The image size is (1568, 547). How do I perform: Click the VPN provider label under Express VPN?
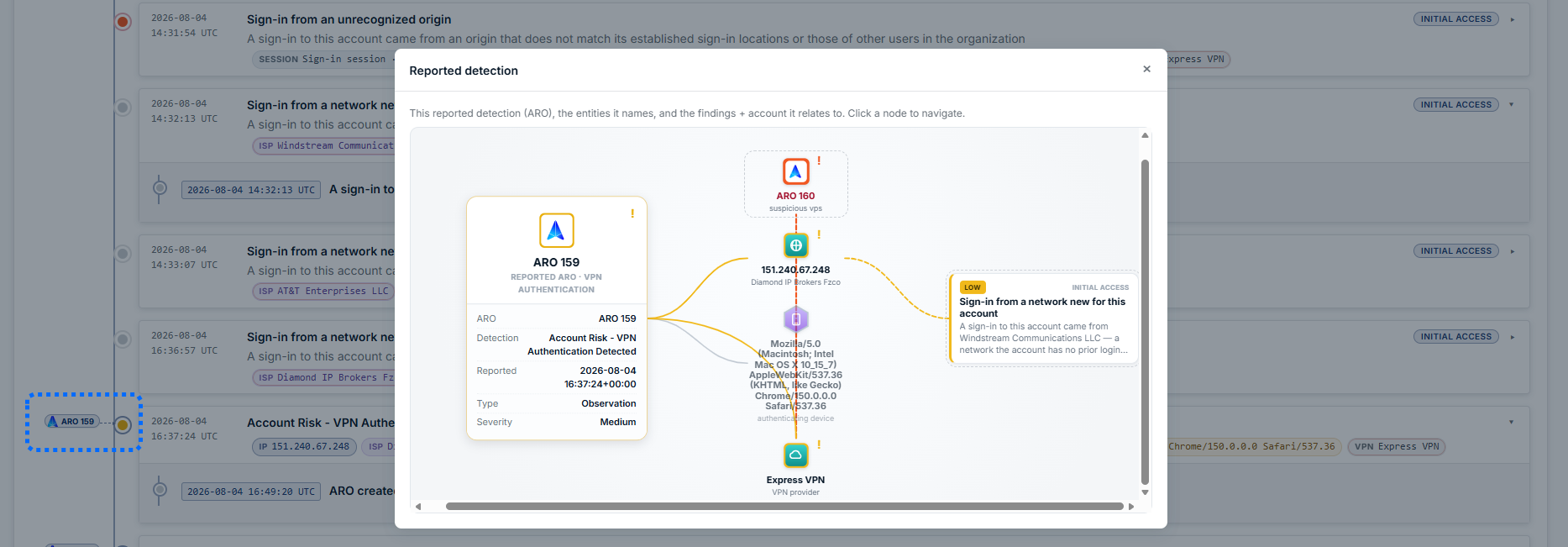[x=795, y=492]
